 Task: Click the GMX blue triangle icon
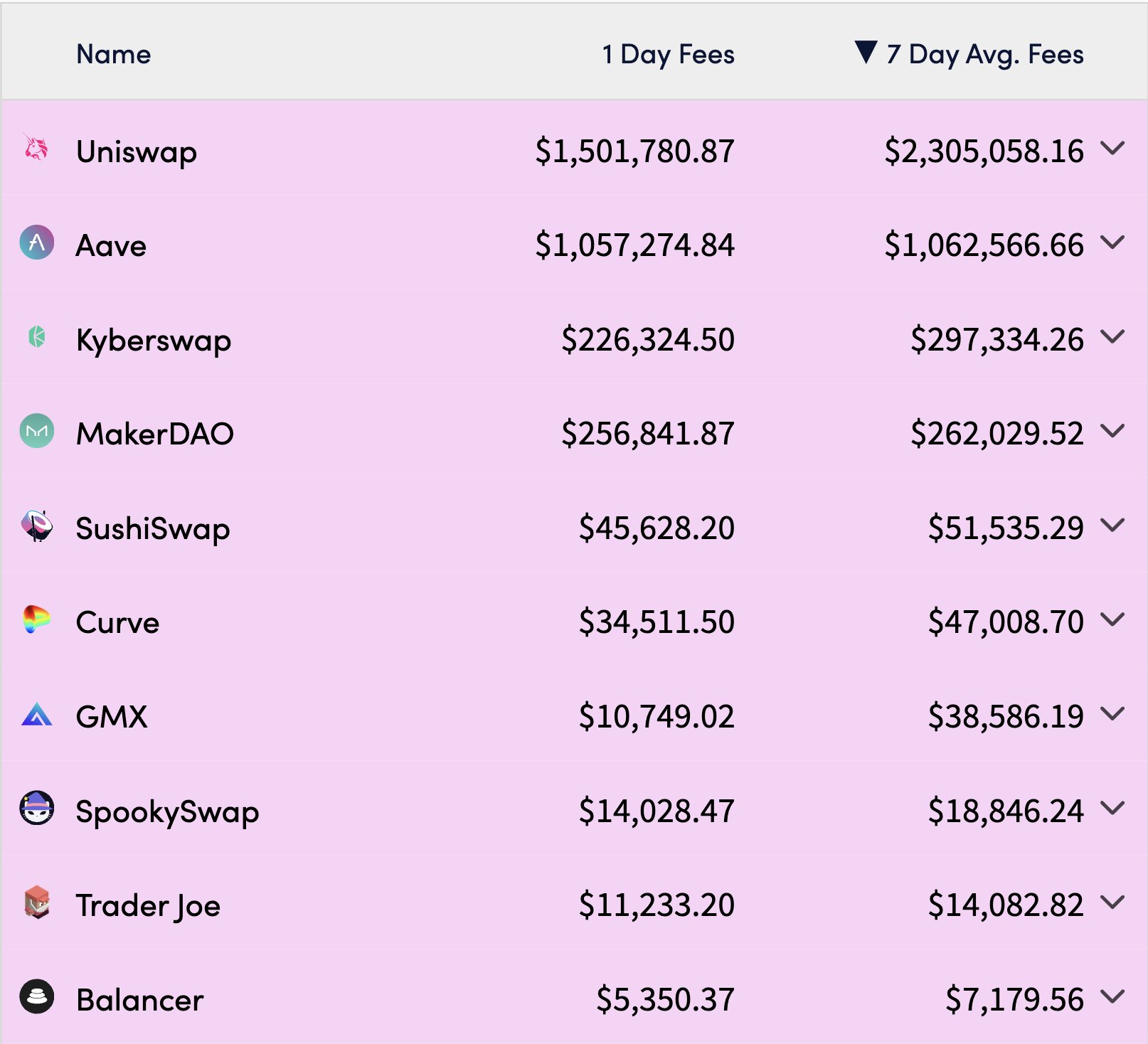pos(37,714)
